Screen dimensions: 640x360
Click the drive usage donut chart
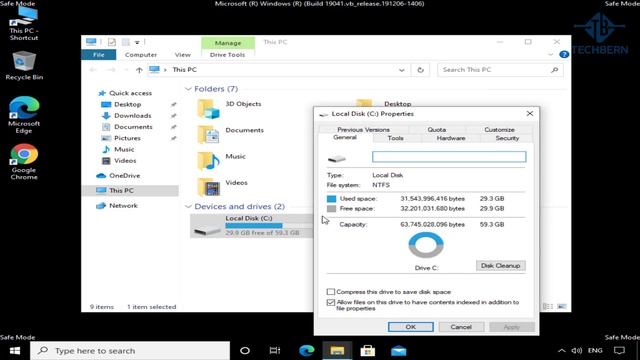point(426,245)
